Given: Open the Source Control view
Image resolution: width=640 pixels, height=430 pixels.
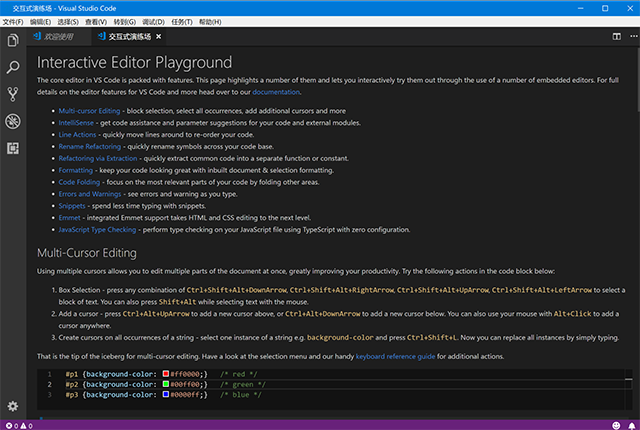Looking at the screenshot, I should (x=13, y=95).
